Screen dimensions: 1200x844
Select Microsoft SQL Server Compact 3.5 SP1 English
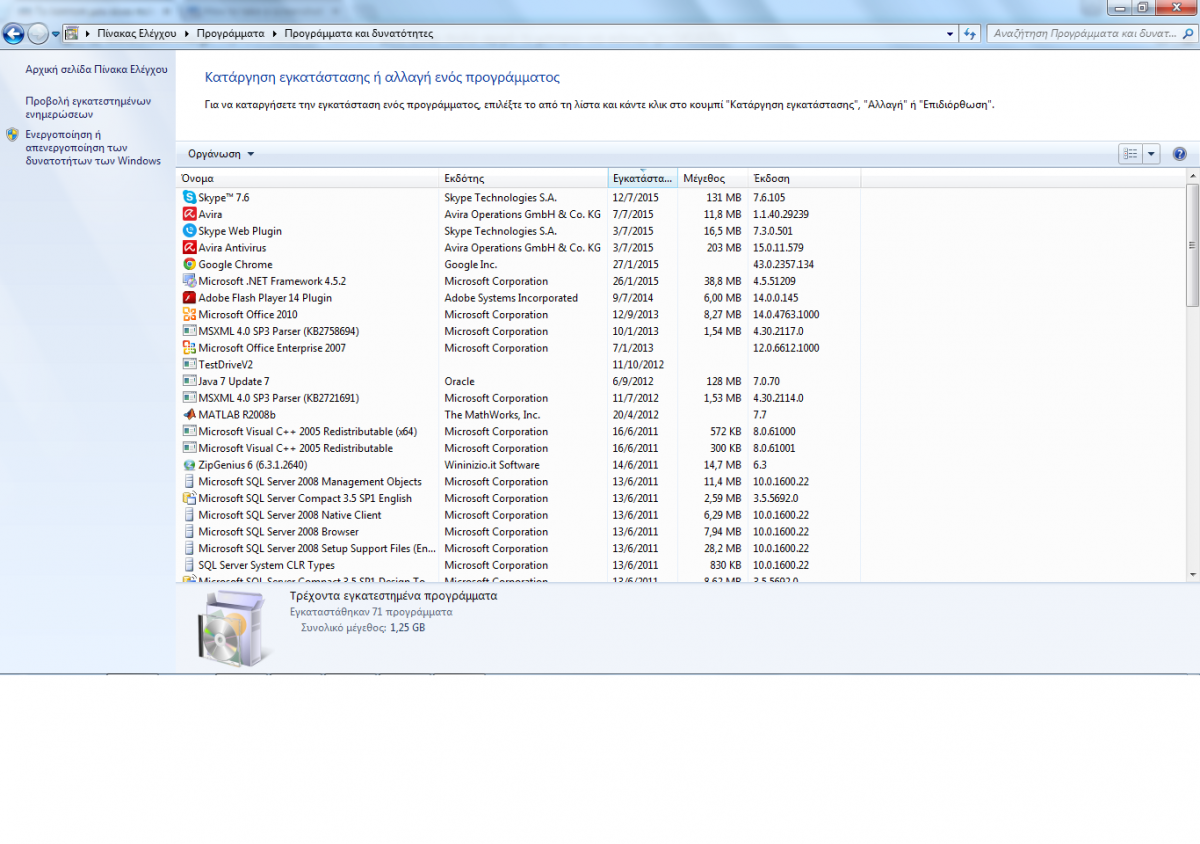[518, 498]
